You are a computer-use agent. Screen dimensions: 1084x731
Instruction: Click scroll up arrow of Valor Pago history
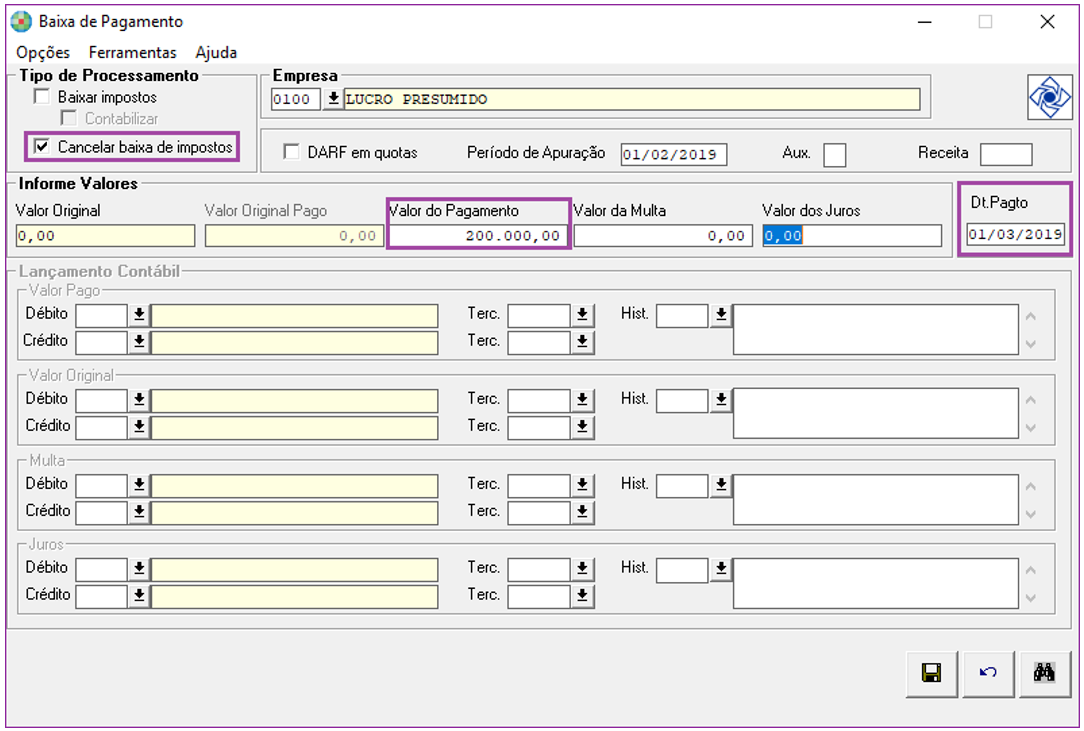click(1031, 317)
